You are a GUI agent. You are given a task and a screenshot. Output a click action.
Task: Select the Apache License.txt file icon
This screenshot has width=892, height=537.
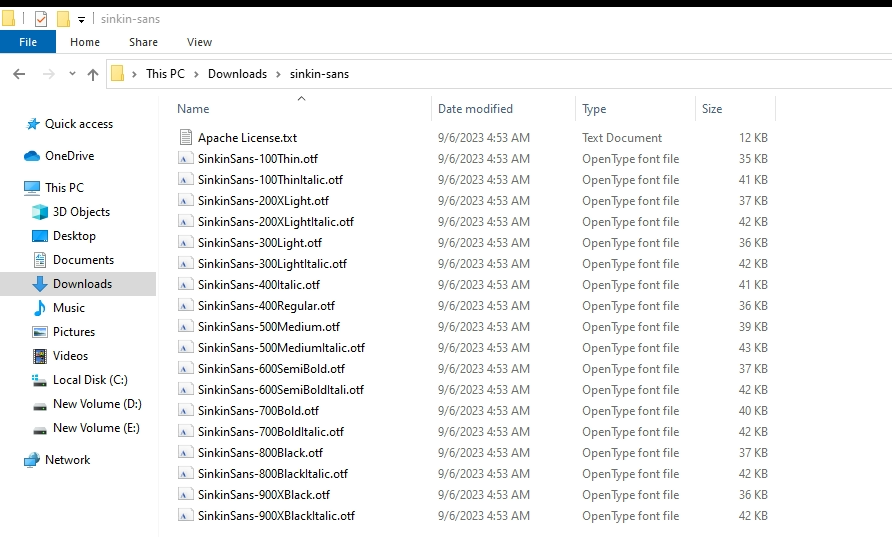(185, 137)
